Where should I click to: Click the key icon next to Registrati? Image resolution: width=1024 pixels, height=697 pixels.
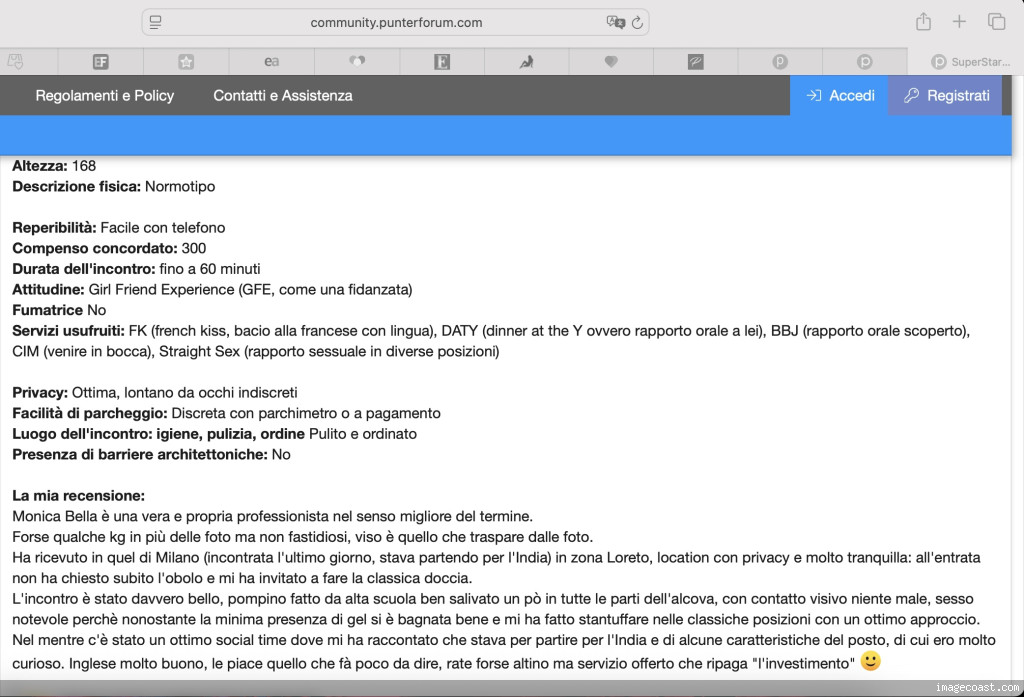pos(911,96)
